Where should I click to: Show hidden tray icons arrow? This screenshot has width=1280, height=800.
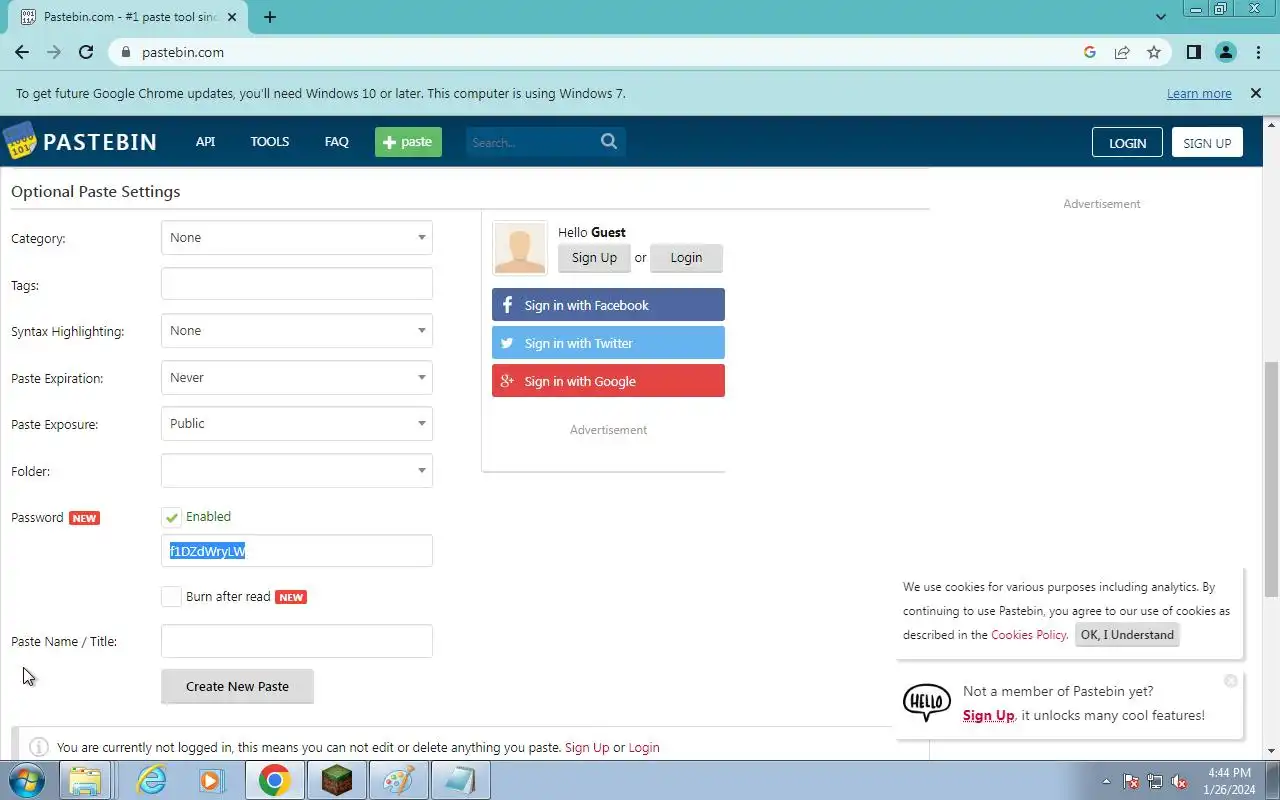click(1106, 781)
